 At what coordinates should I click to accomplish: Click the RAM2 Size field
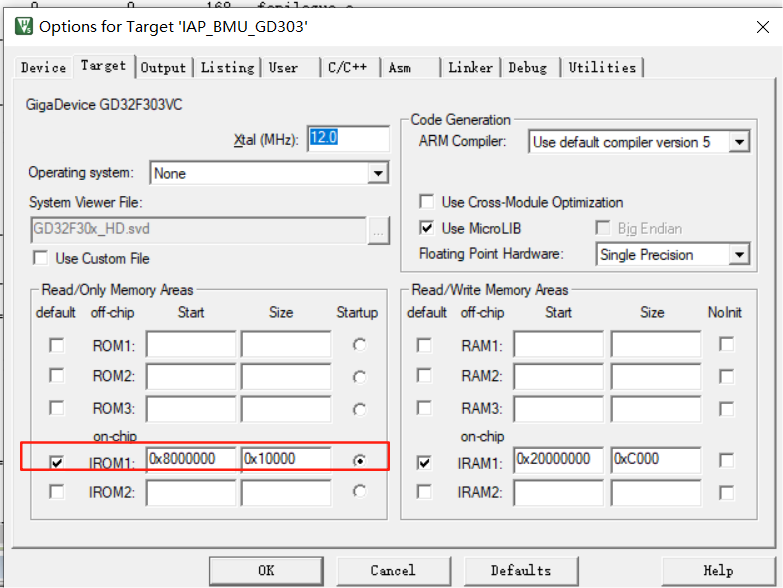pos(656,377)
